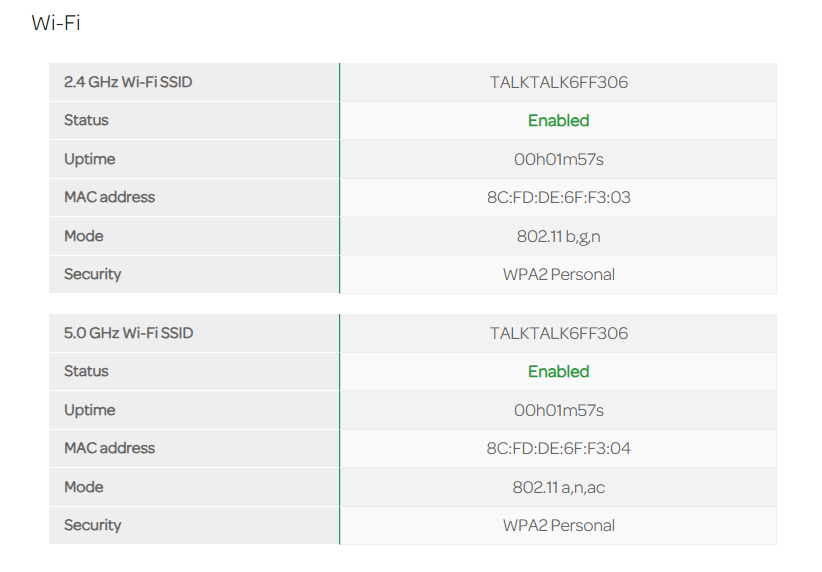Click the 802.11 b,g,n mode value
The image size is (822, 572).
click(558, 236)
